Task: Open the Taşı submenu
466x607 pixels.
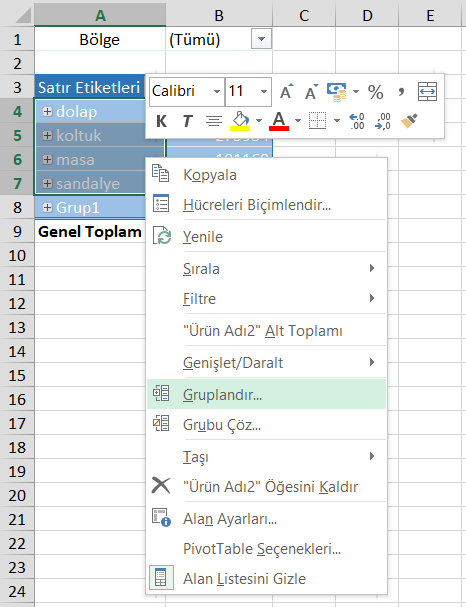Action: pyautogui.click(x=266, y=456)
